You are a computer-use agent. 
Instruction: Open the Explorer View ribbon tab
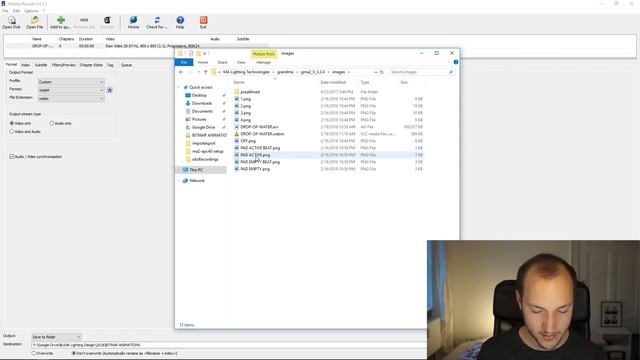(241, 62)
